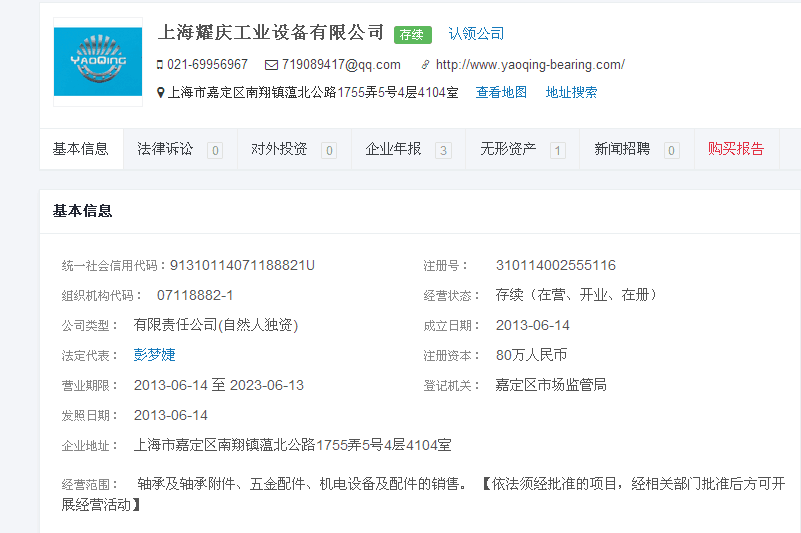Switch to the 法律诉讼 tab
The image size is (801, 533).
click(x=166, y=149)
